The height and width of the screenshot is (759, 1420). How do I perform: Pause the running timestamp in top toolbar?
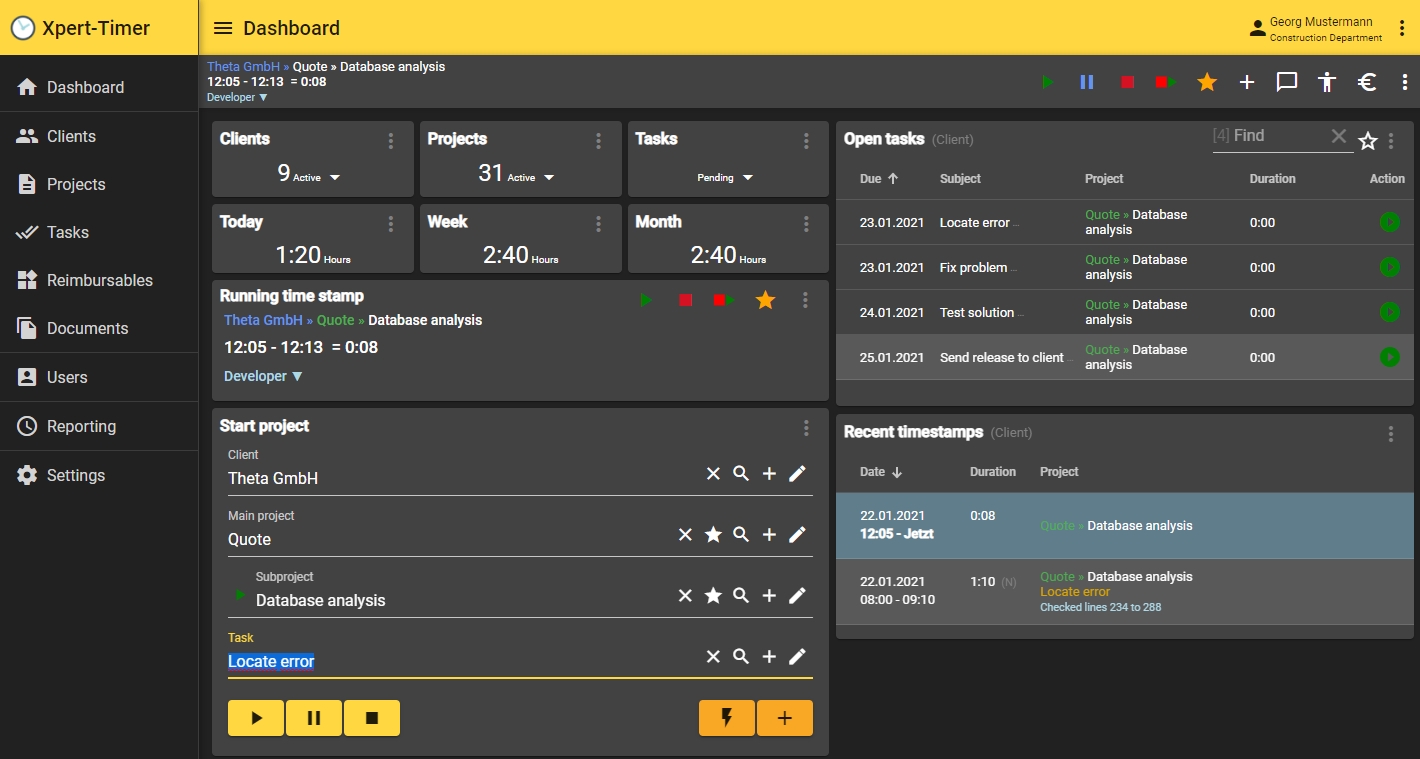(x=1087, y=82)
